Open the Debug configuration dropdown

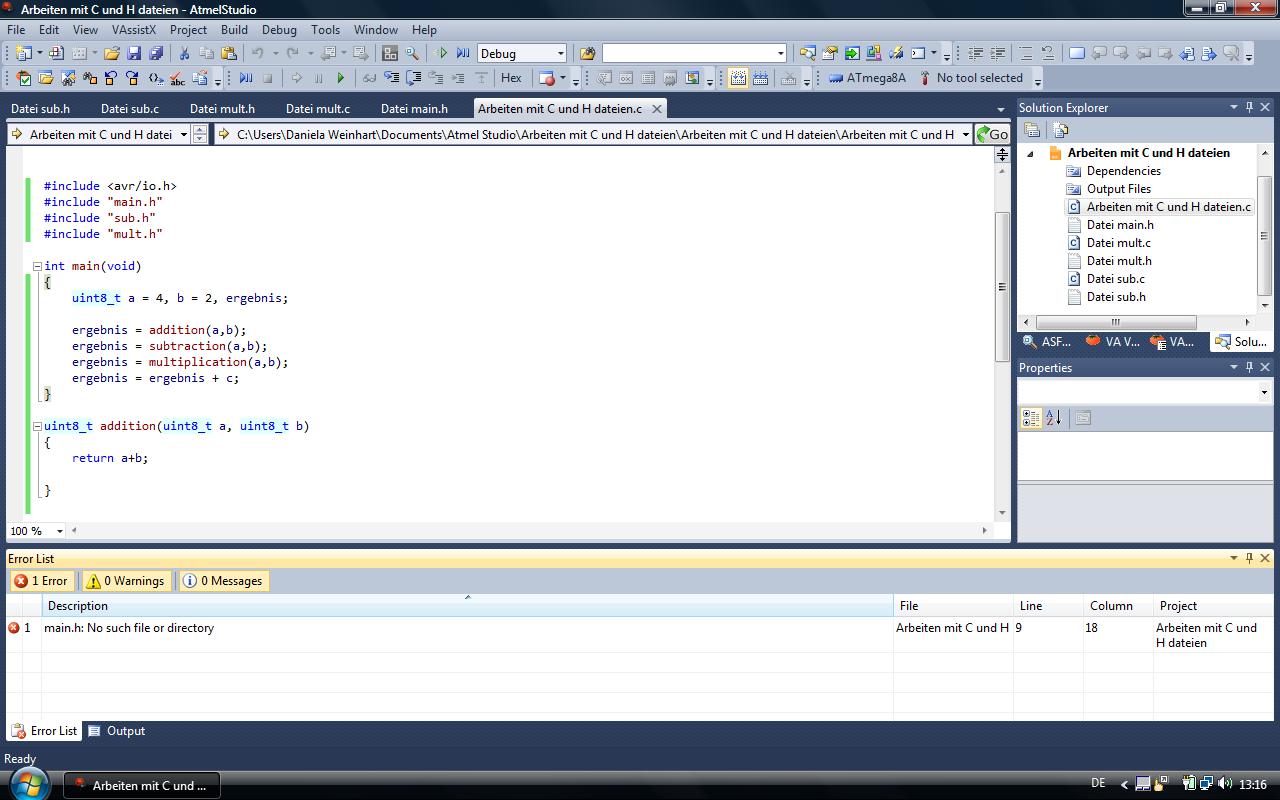[x=560, y=54]
